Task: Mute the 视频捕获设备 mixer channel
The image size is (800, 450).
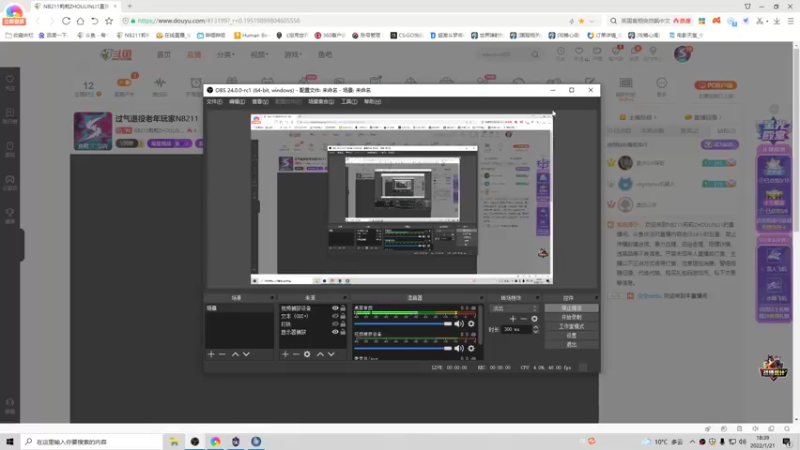Action: (x=459, y=348)
